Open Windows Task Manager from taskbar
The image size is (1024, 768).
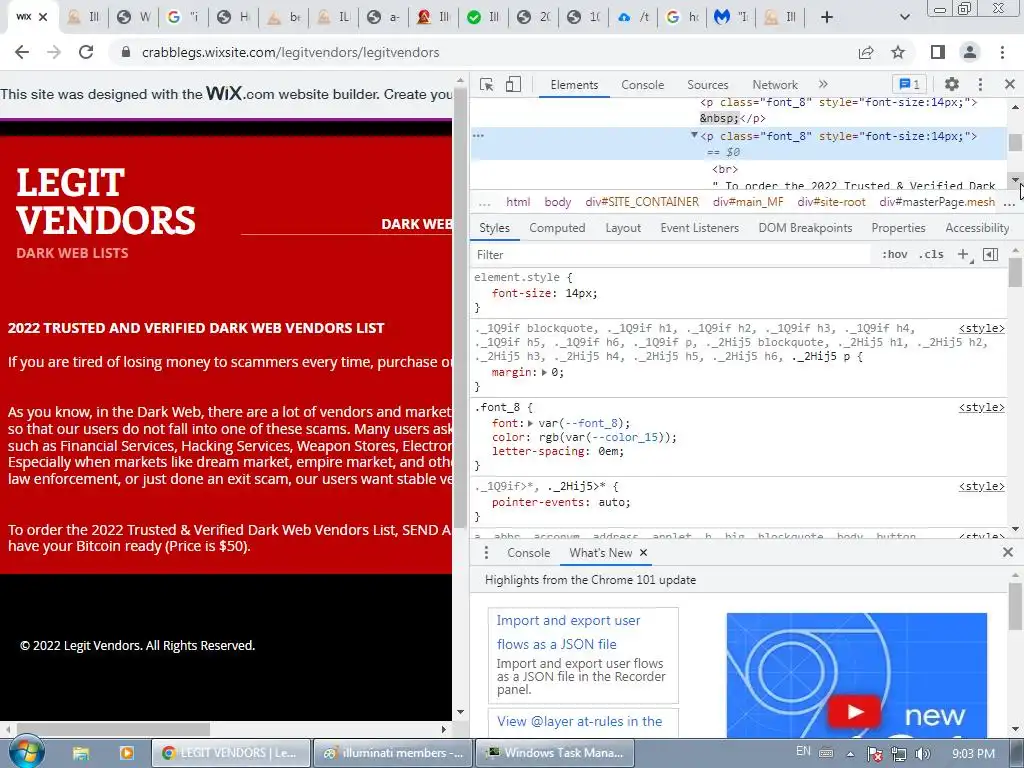click(x=555, y=753)
